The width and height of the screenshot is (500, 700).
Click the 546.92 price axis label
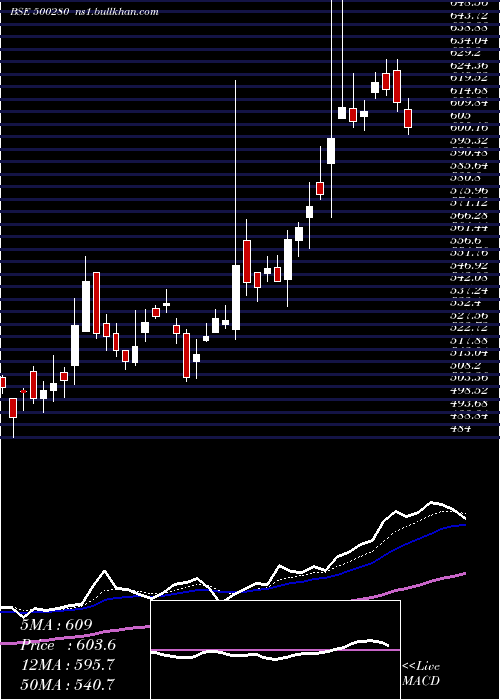point(467,266)
